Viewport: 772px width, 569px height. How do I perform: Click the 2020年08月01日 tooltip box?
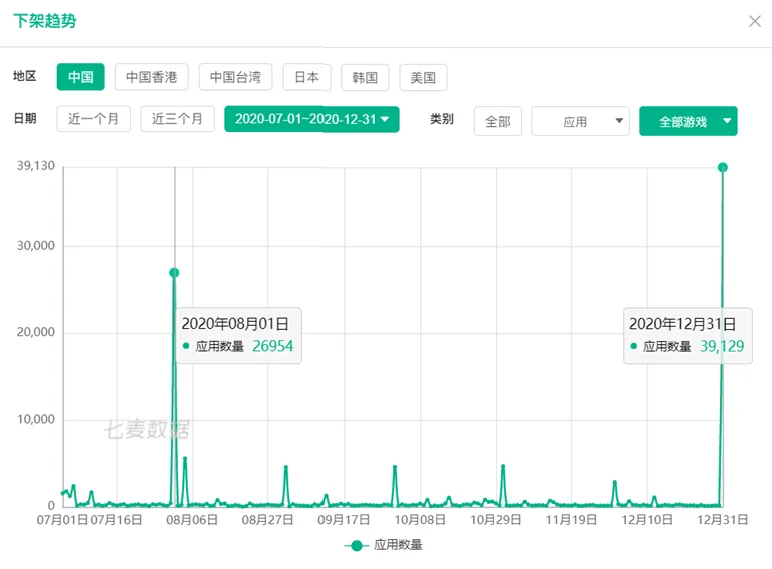pyautogui.click(x=238, y=335)
